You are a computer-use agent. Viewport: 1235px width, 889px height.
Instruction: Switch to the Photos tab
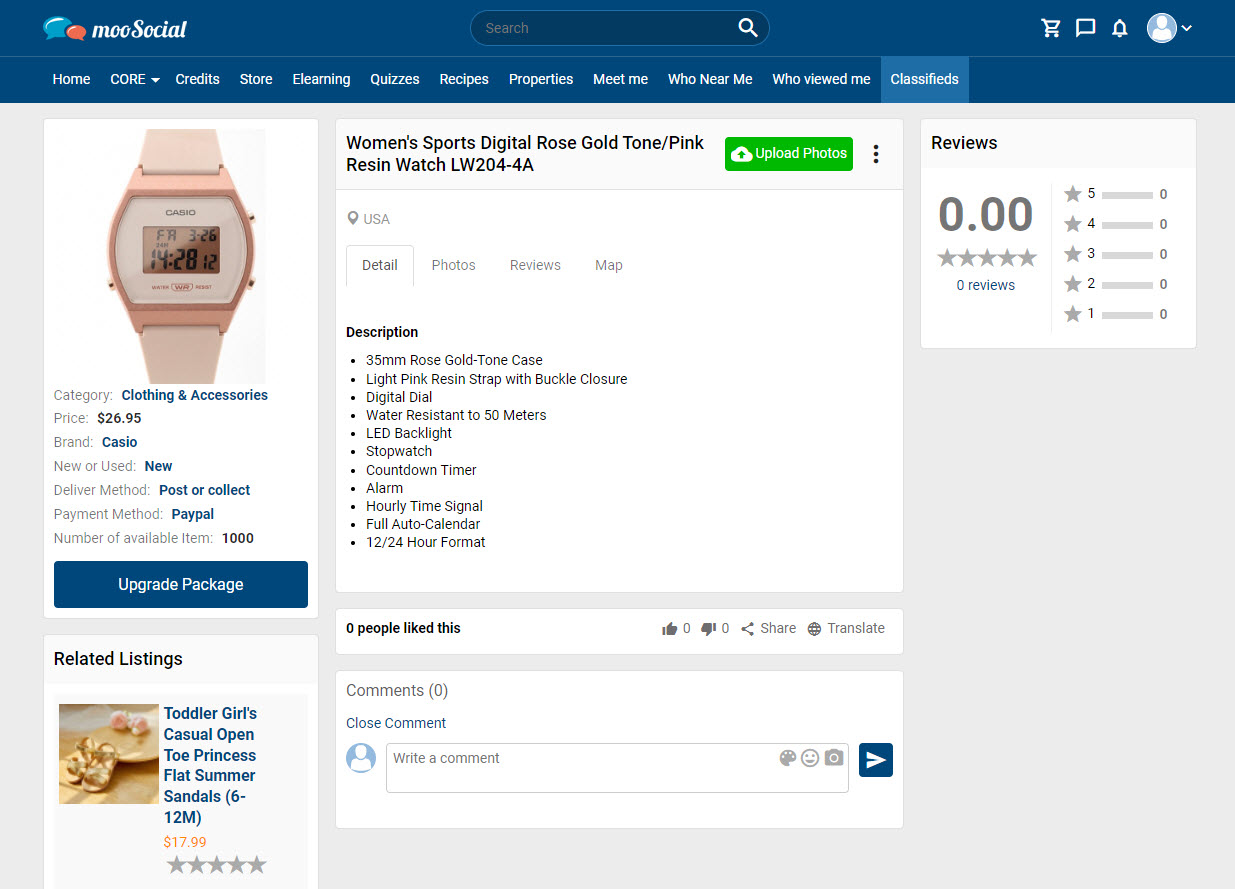coord(454,266)
